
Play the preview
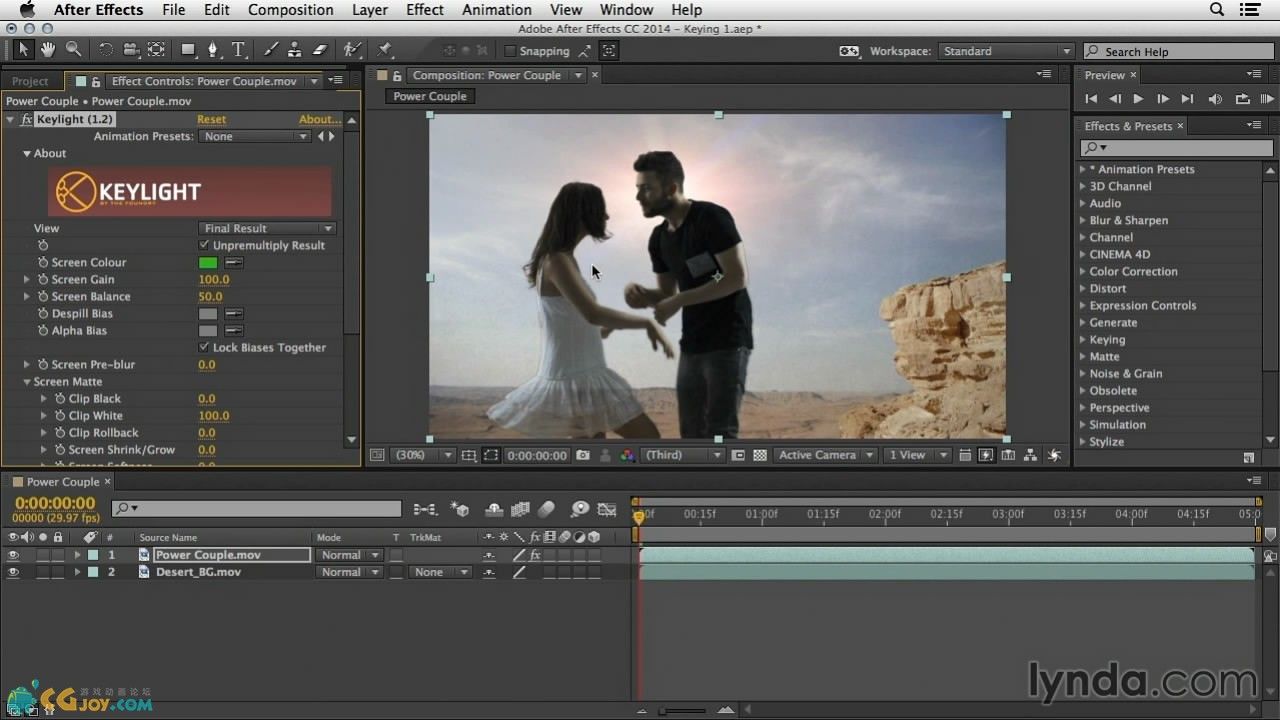(x=1138, y=99)
